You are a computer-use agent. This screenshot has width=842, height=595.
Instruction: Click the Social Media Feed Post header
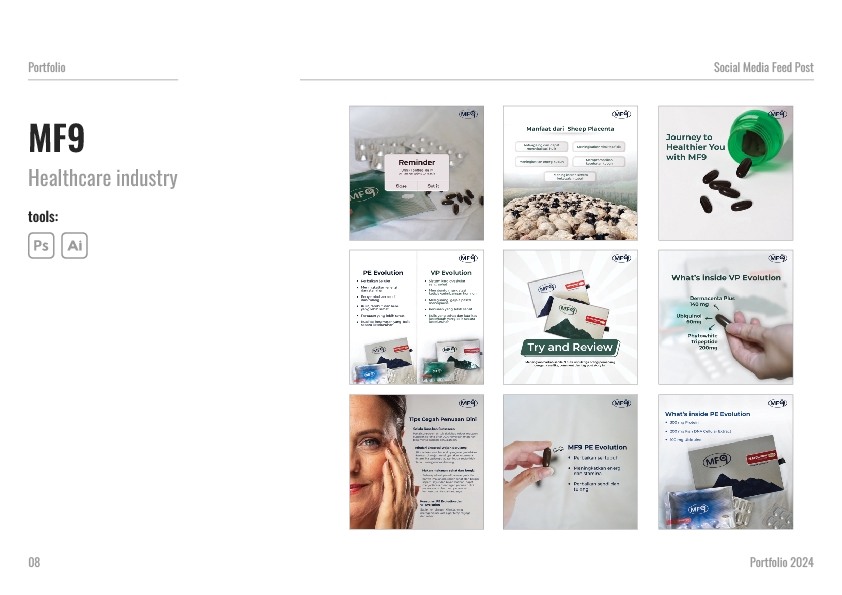coord(763,68)
